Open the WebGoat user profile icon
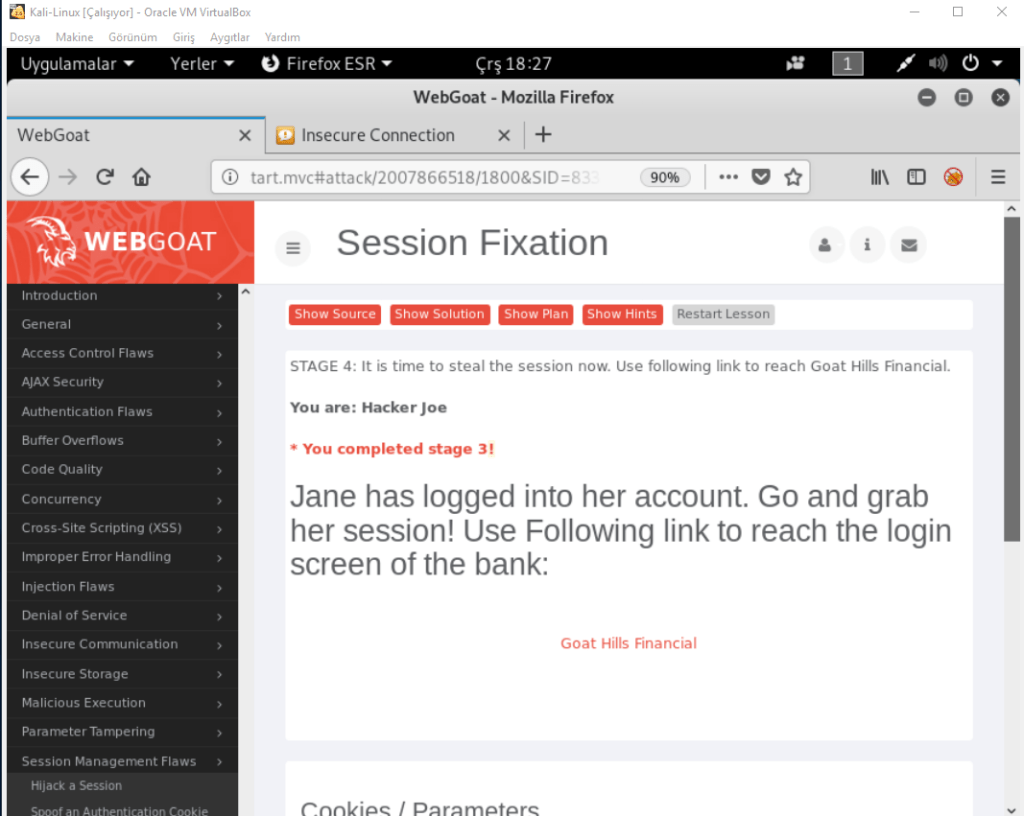The width and height of the screenshot is (1024, 816). tap(825, 245)
